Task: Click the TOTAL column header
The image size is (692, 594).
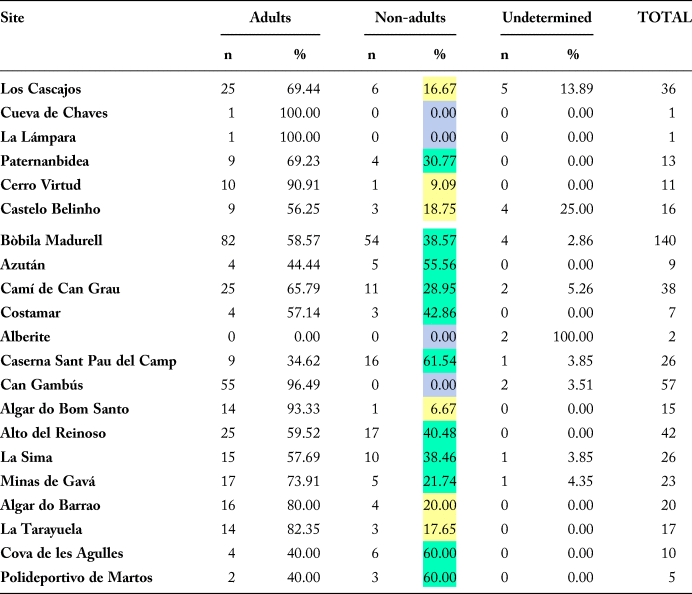Action: (664, 18)
